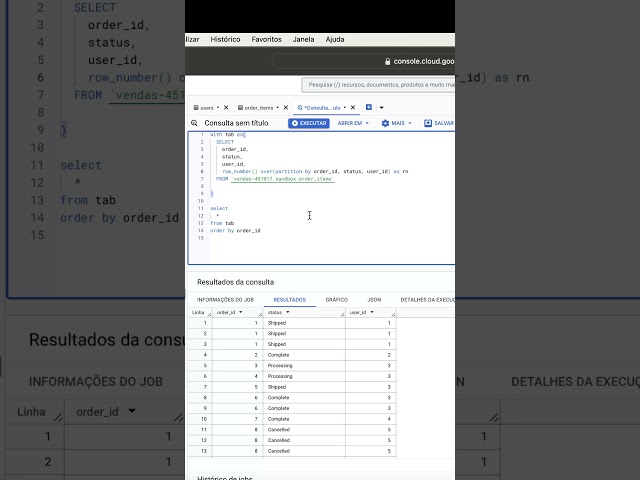Viewport: 640px width, 480px height.
Task: Open the MAIS settings menu
Action: point(397,123)
